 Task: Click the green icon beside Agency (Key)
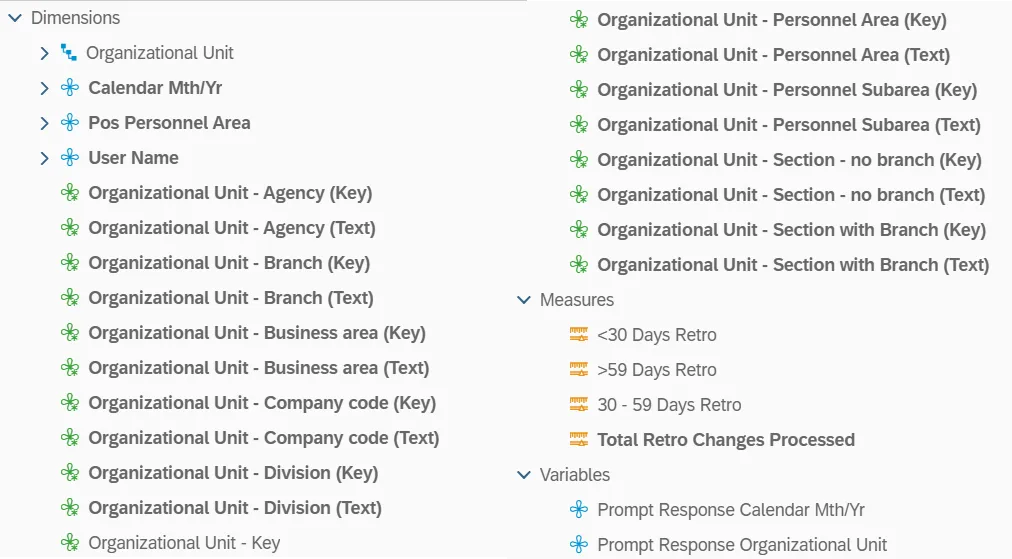(x=69, y=193)
